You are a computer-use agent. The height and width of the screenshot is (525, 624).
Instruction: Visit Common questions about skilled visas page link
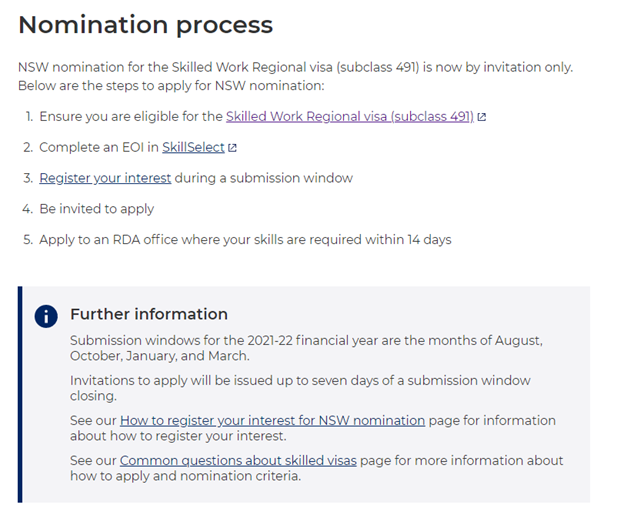(238, 461)
